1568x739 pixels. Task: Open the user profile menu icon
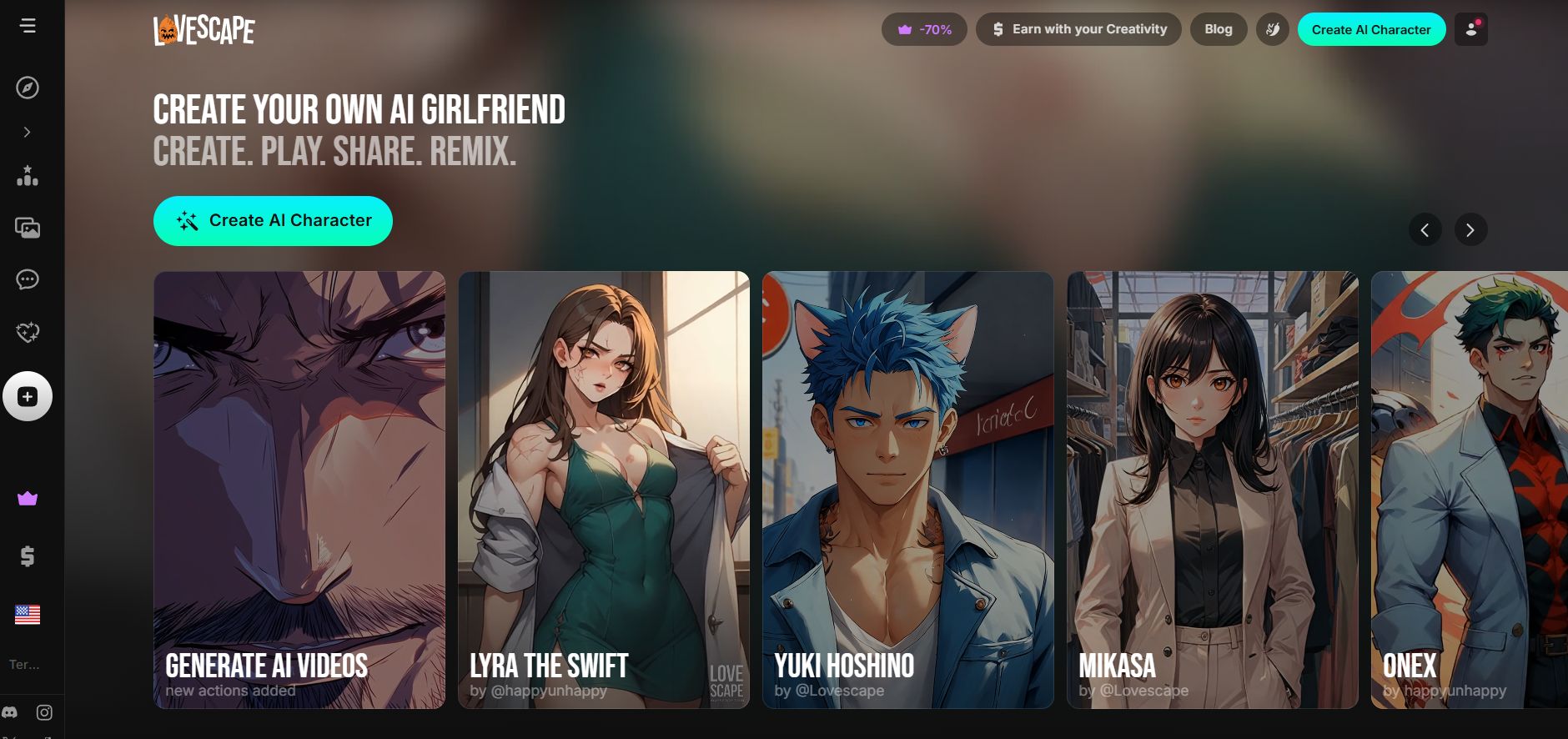pos(1470,29)
